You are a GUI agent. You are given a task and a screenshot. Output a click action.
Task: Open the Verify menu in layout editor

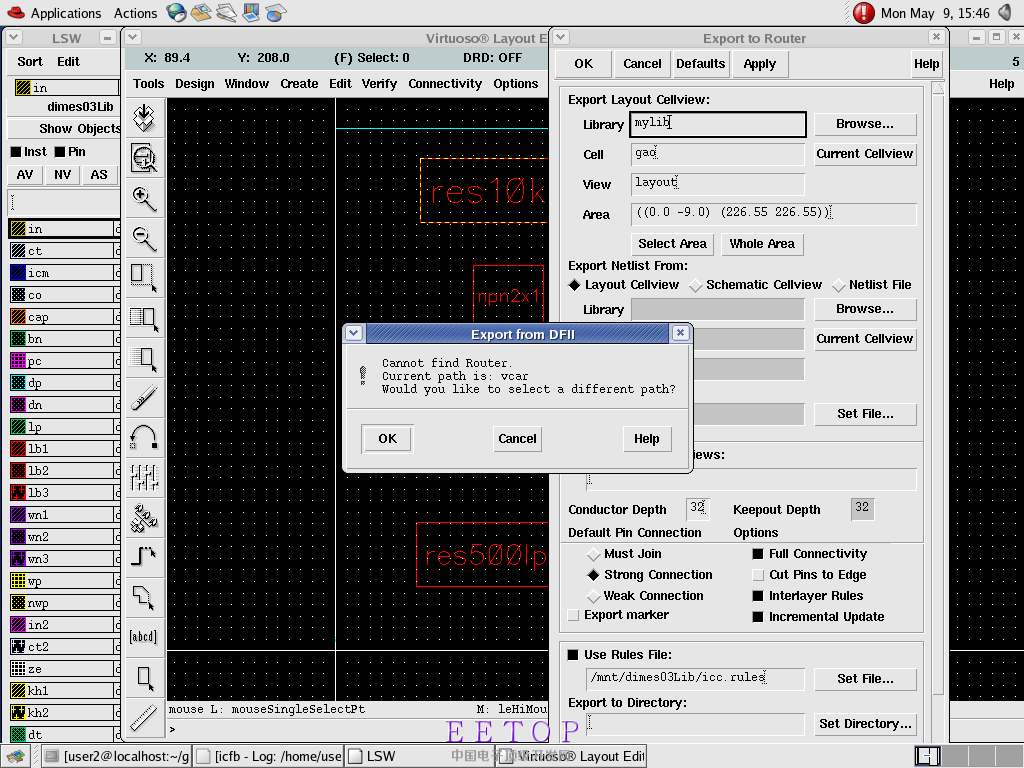pyautogui.click(x=379, y=84)
